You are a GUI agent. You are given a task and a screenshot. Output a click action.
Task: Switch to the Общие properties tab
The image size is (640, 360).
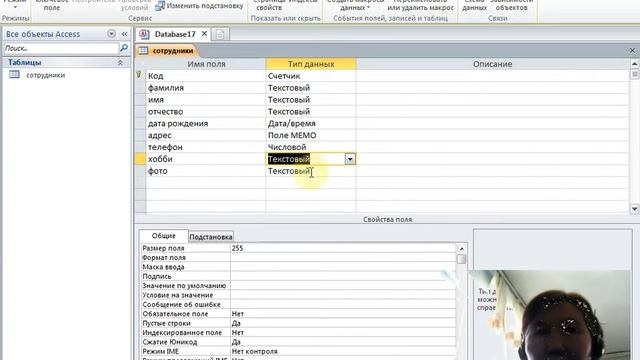click(163, 236)
